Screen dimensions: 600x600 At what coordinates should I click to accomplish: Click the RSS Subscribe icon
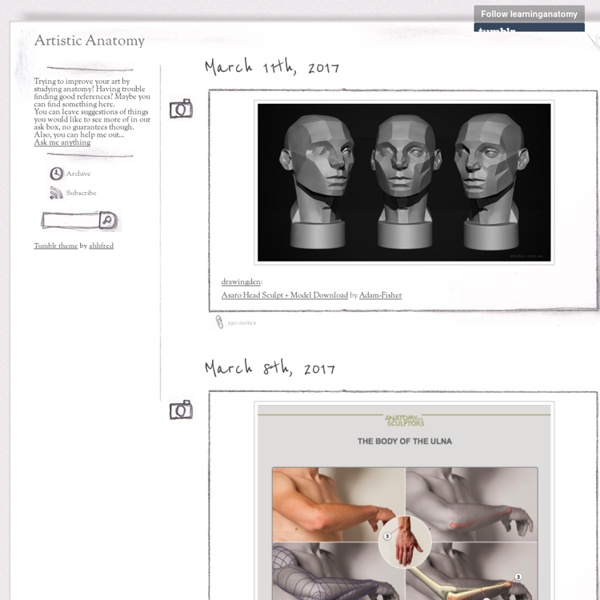[56, 192]
